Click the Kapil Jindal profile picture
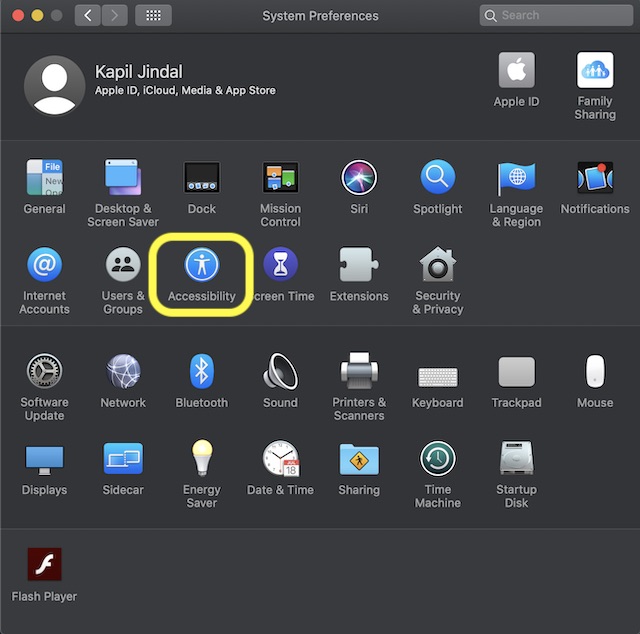640x634 pixels. coord(54,85)
